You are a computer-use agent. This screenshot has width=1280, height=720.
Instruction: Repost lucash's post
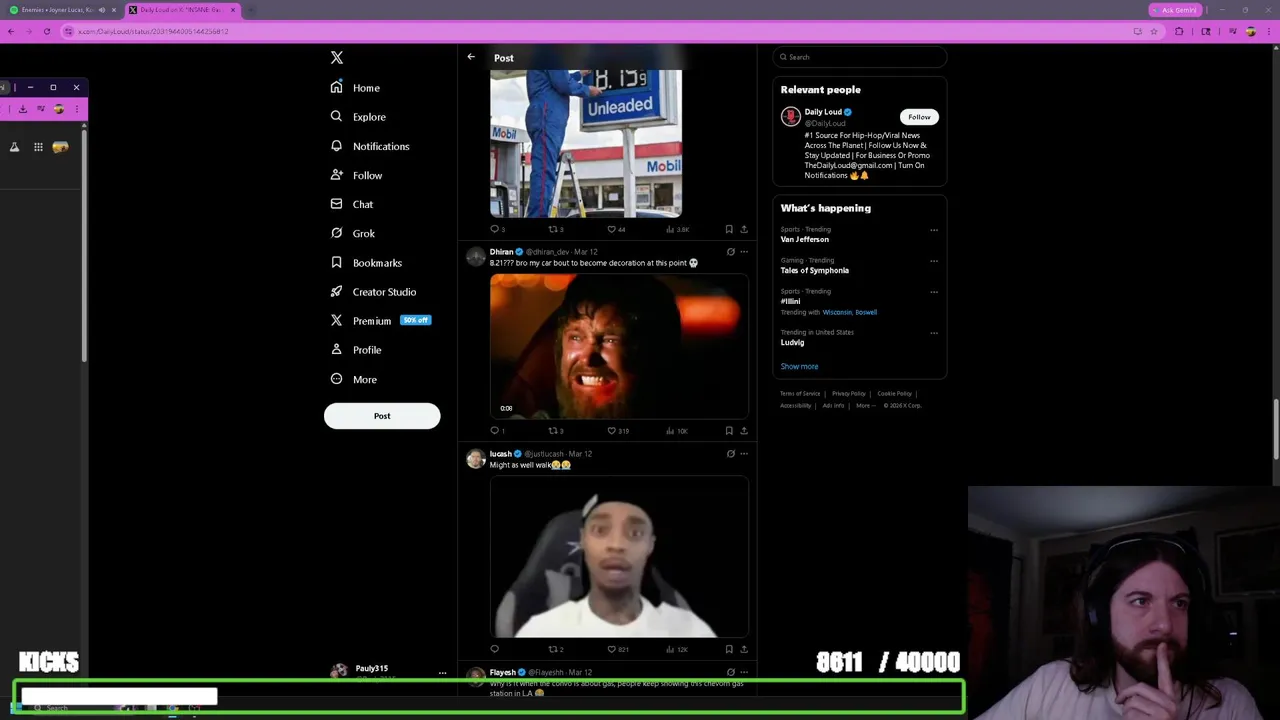[x=555, y=650]
